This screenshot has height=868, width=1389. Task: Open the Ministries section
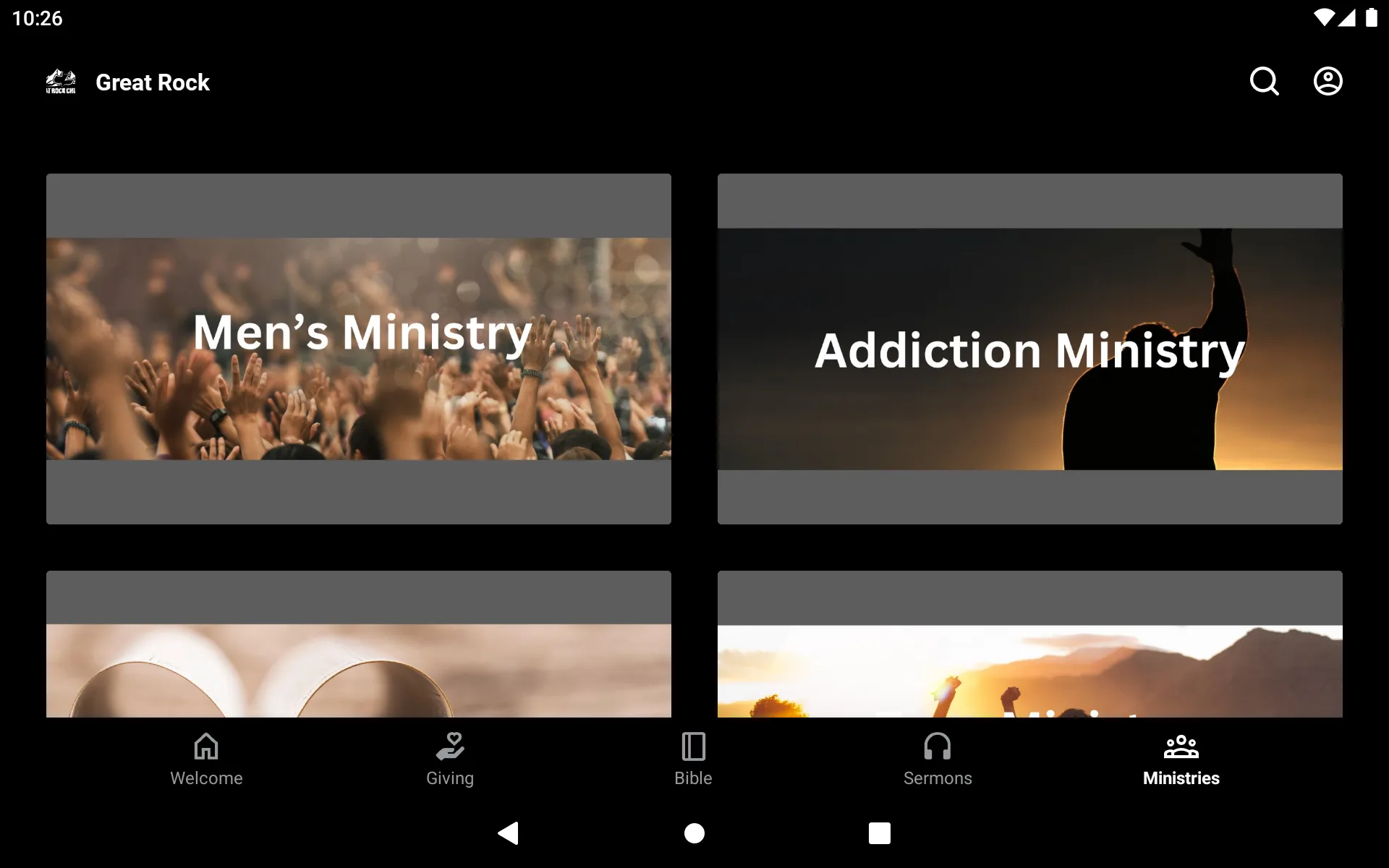point(1181,759)
